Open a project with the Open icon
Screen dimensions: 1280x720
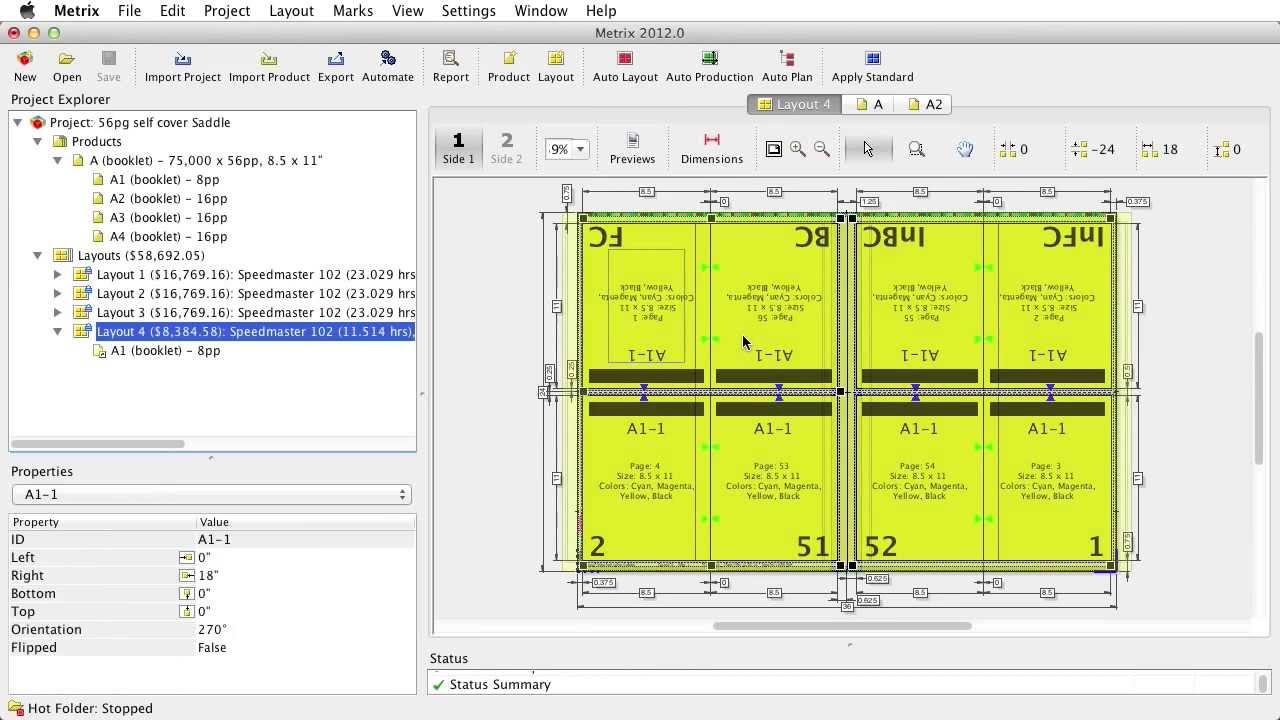tap(67, 66)
